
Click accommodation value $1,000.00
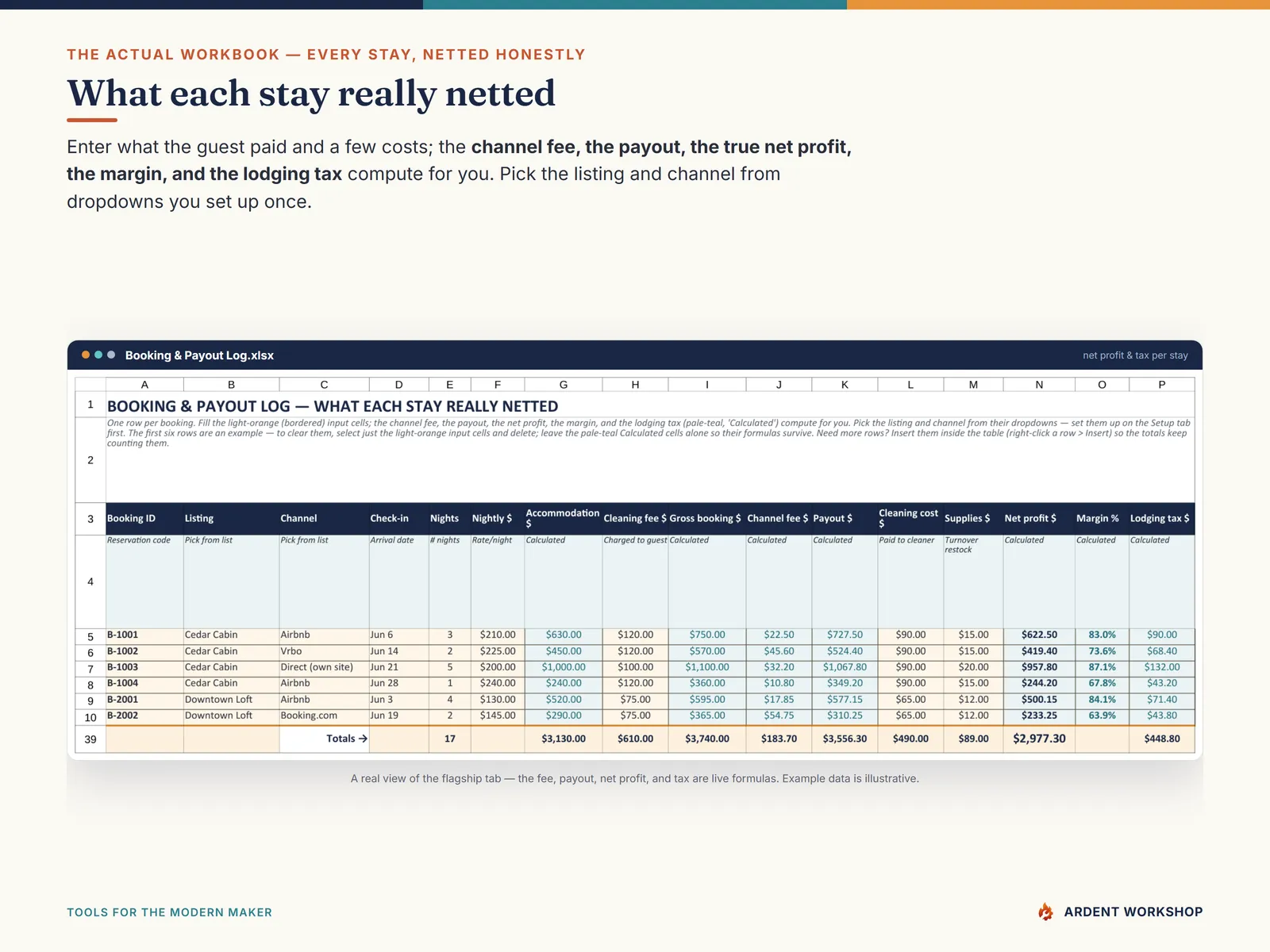(564, 667)
